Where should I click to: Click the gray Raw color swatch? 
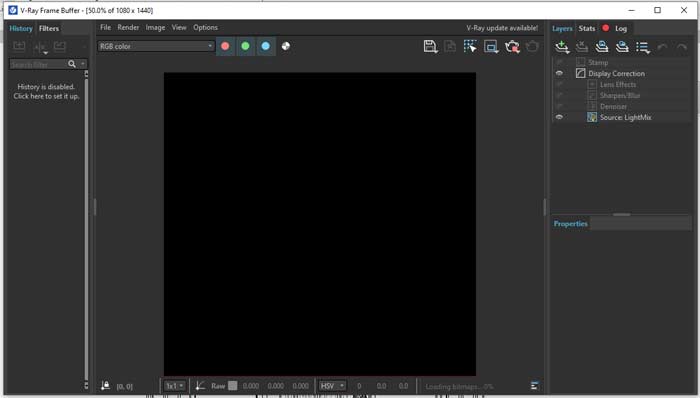pyautogui.click(x=233, y=386)
